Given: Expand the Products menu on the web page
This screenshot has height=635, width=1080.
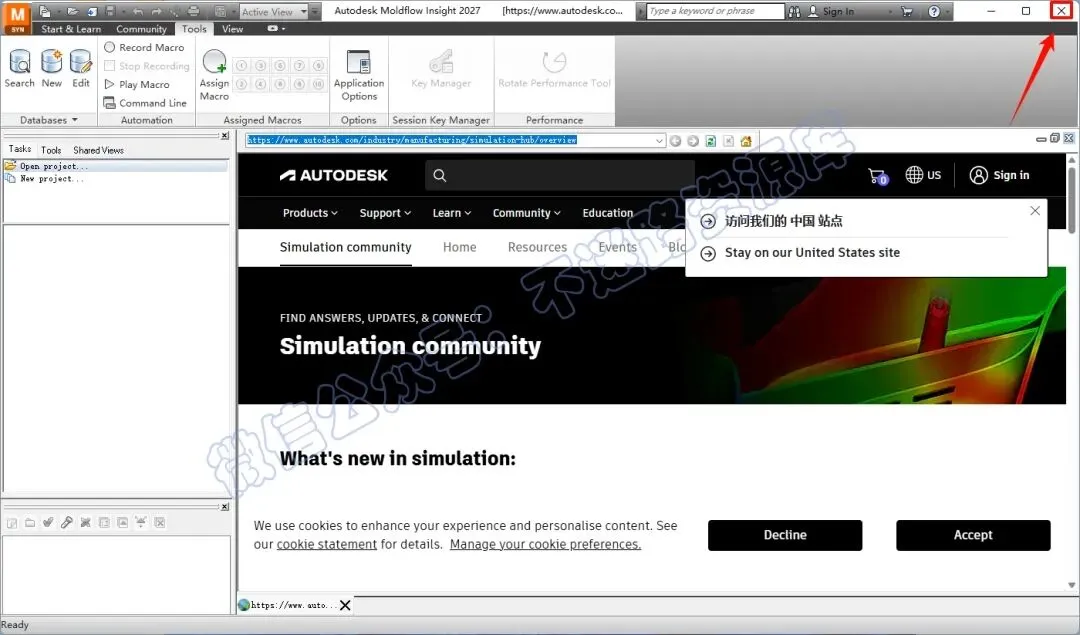Looking at the screenshot, I should 310,213.
